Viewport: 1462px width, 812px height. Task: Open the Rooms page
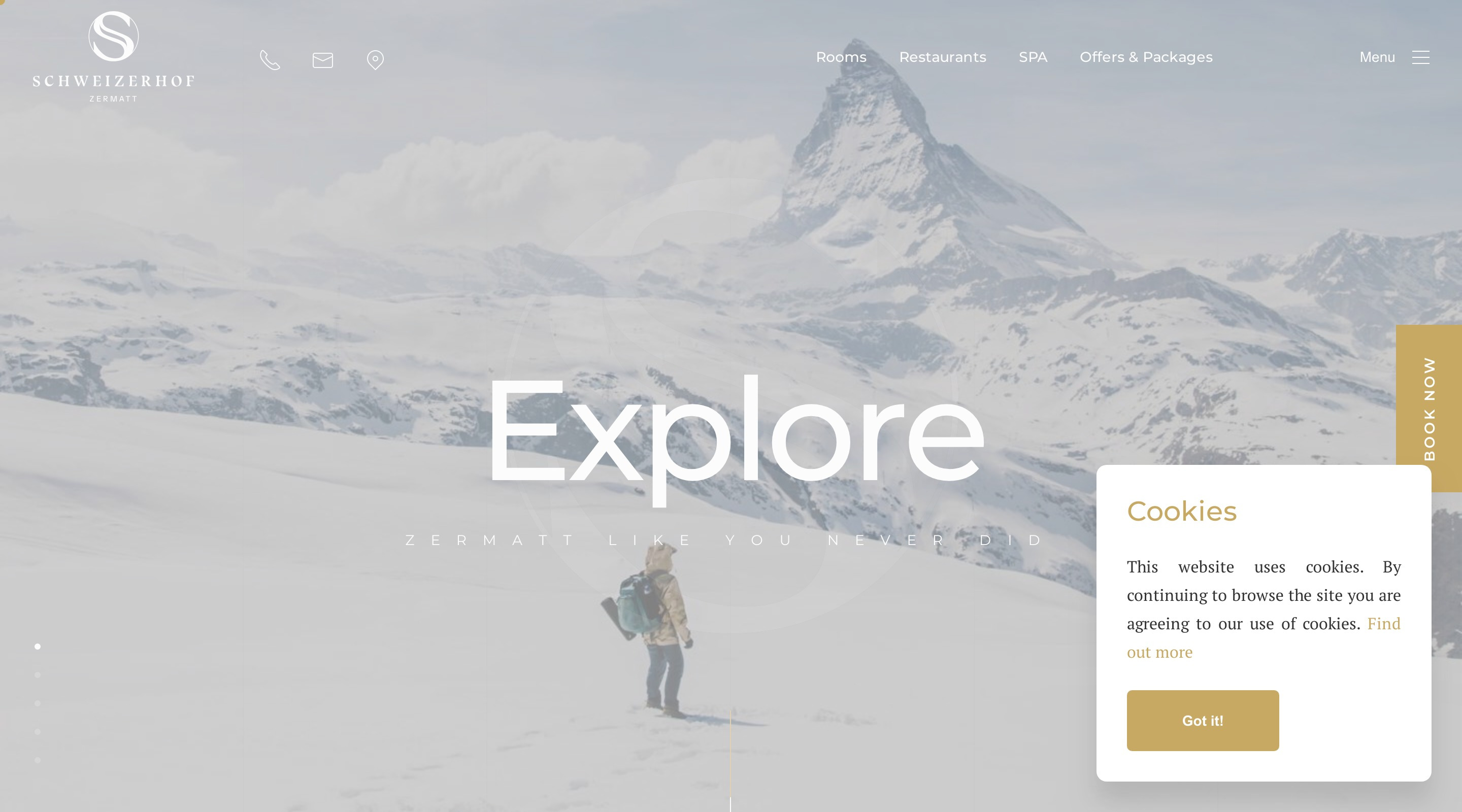[x=841, y=57]
